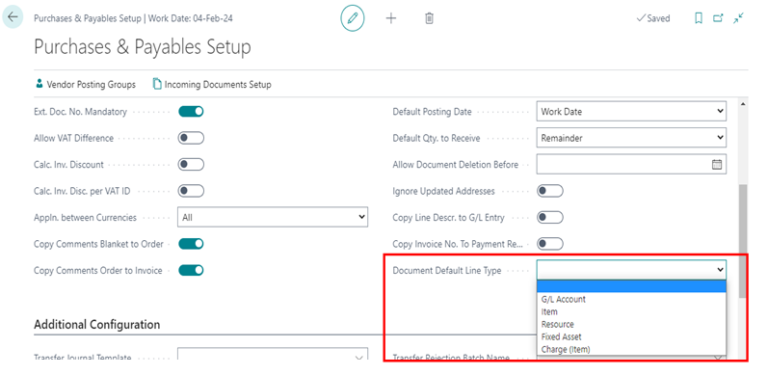Enable Ignore Updated Addresses toggle
This screenshot has width=768, height=375.
pos(550,191)
